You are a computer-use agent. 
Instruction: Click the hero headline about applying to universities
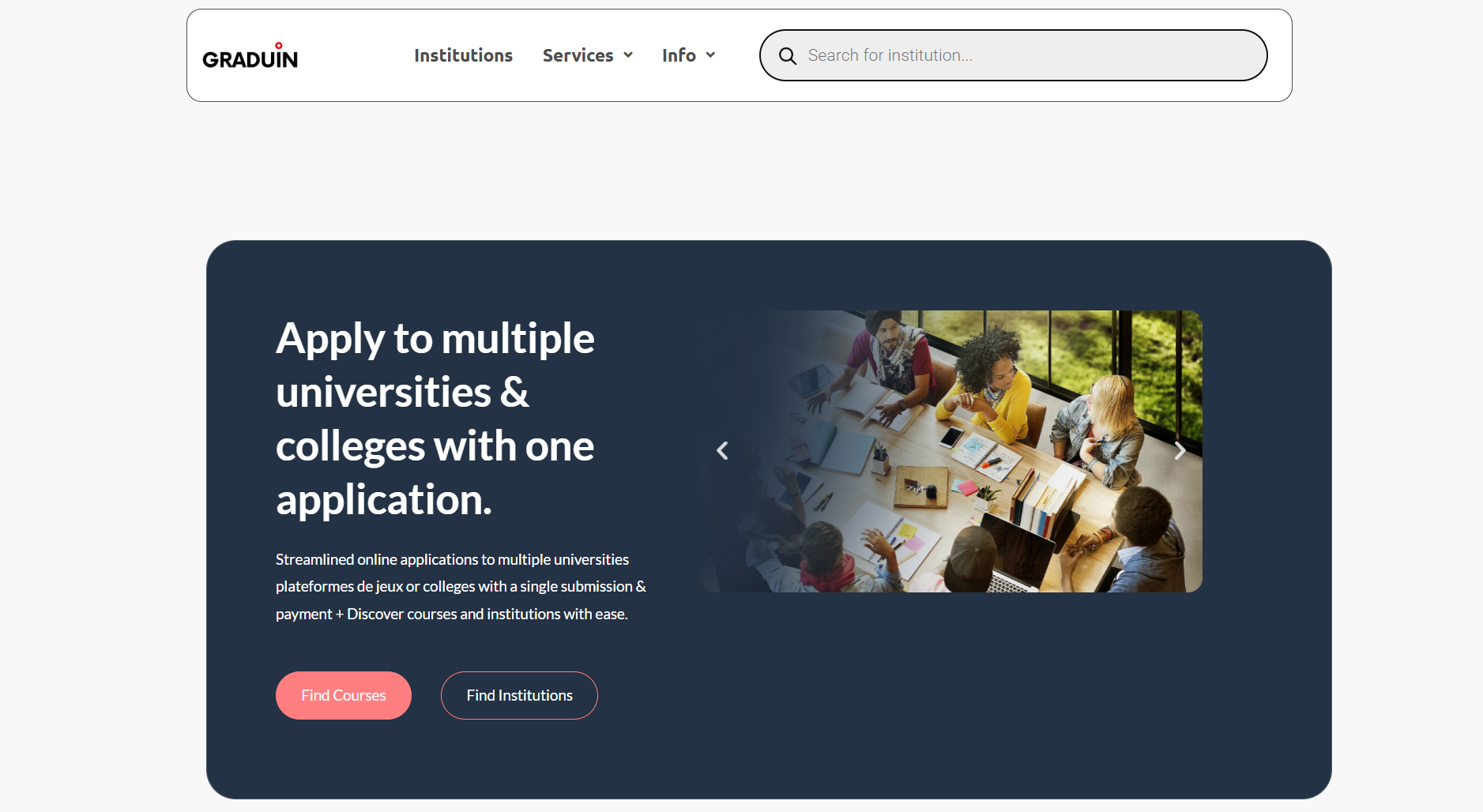point(435,419)
